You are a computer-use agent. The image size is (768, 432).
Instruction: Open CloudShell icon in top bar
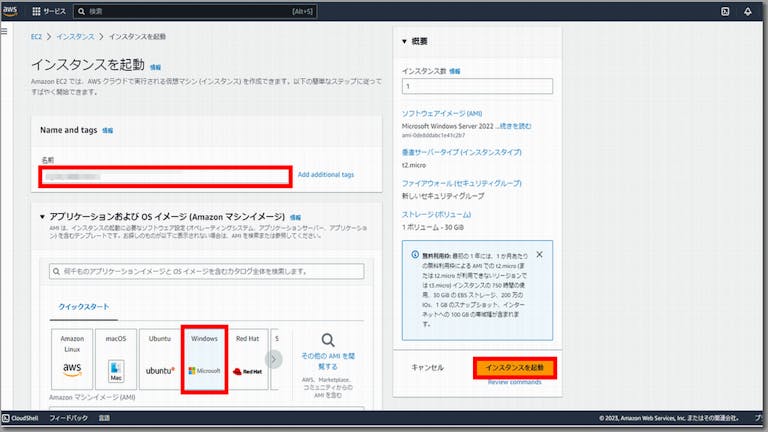[725, 12]
